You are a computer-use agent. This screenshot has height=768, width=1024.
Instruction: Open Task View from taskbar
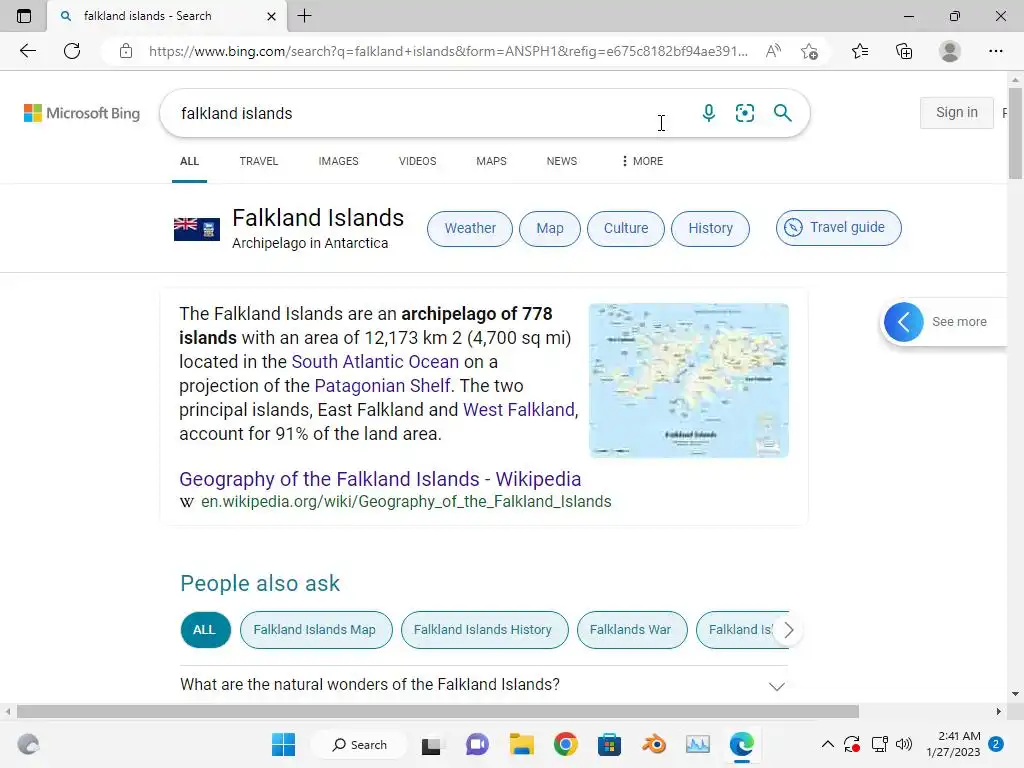431,745
